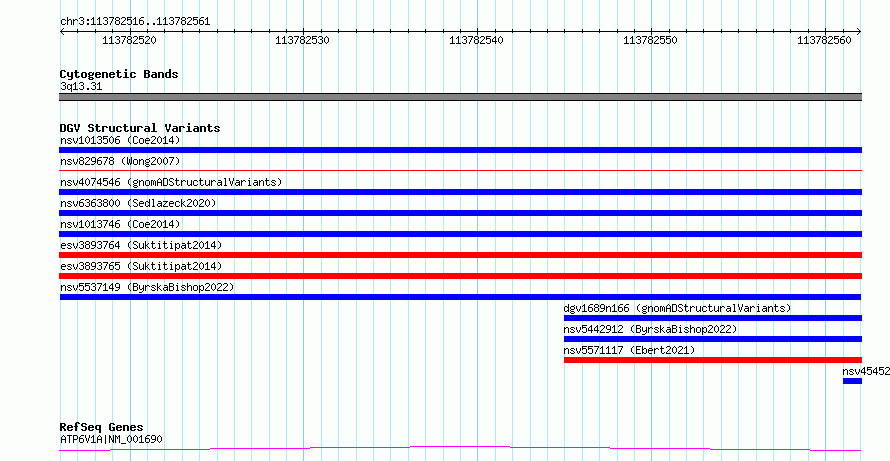Image resolution: width=890 pixels, height=461 pixels.
Task: Select the blue bar under nsv1013506
Action: (x=460, y=150)
